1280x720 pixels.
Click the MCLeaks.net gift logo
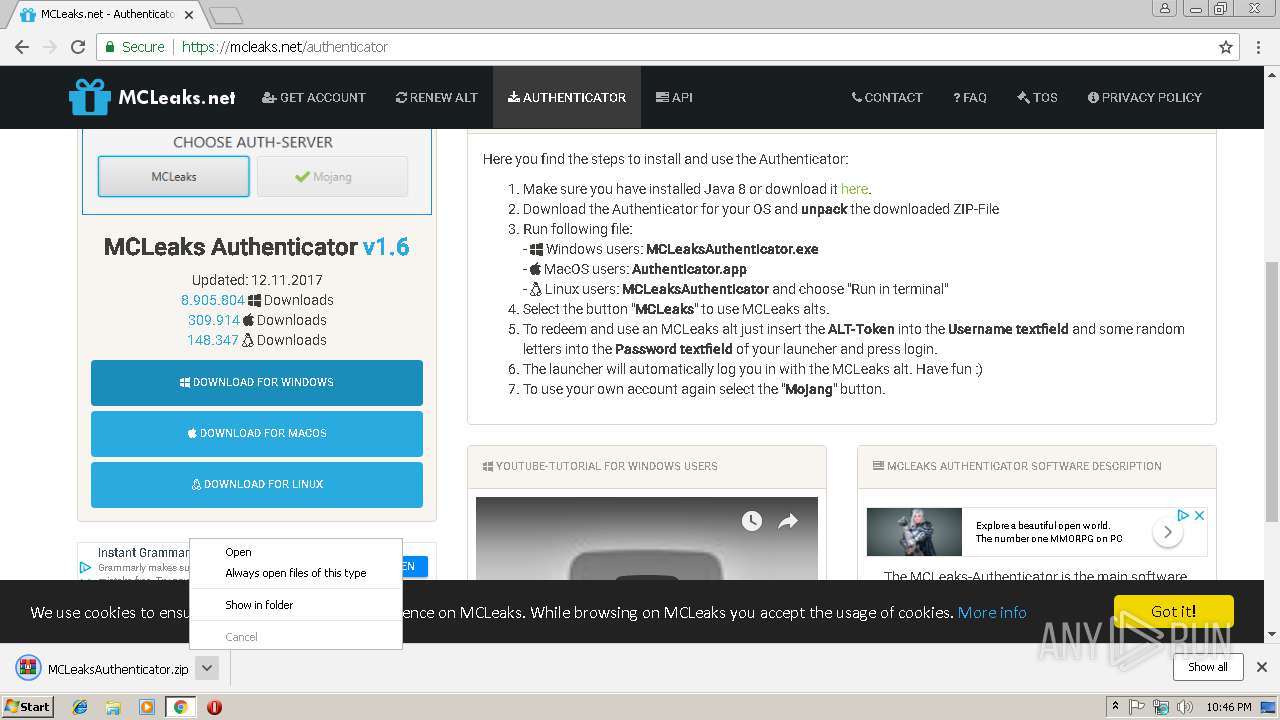point(89,97)
